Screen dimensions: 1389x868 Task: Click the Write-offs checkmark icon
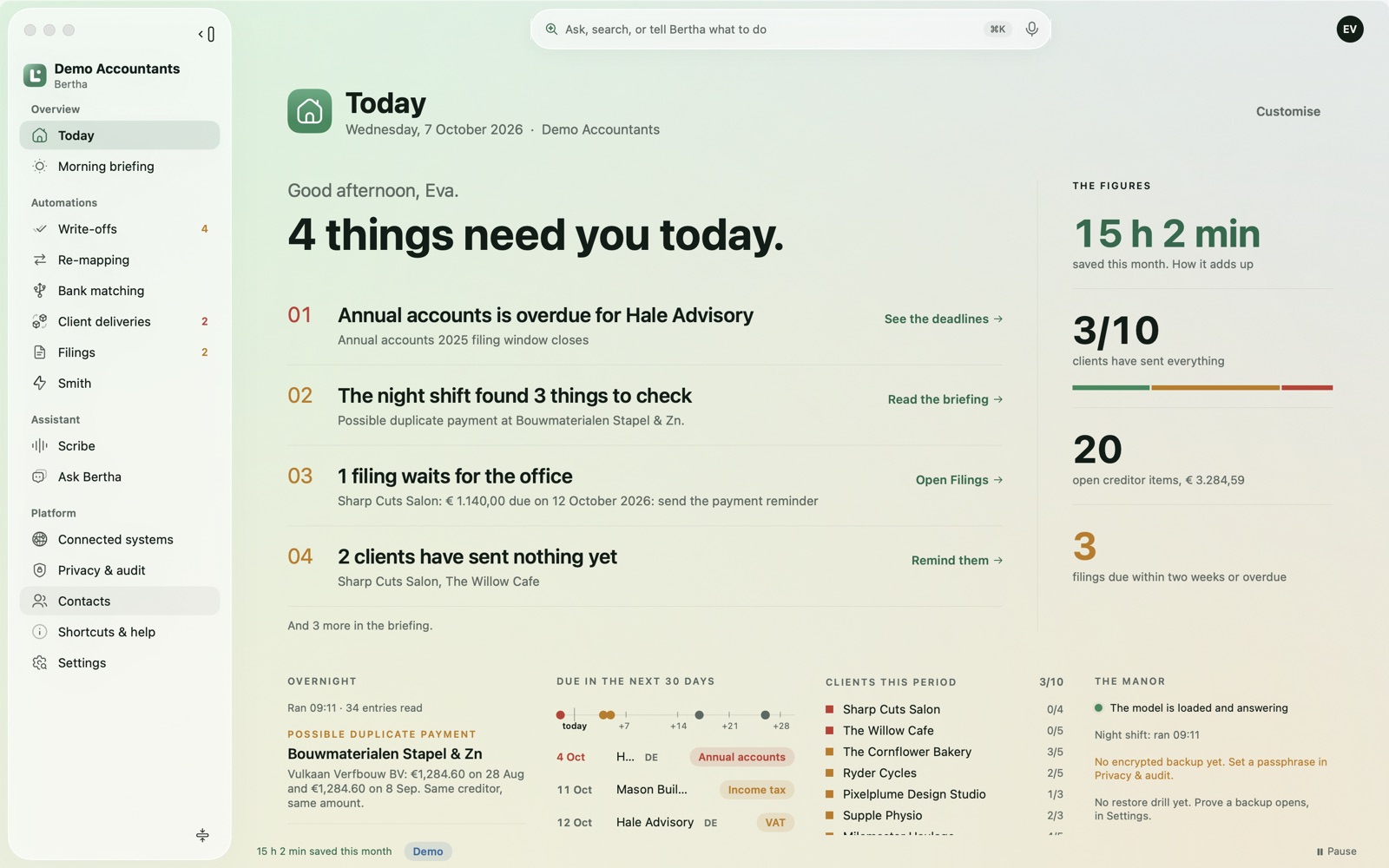point(40,229)
